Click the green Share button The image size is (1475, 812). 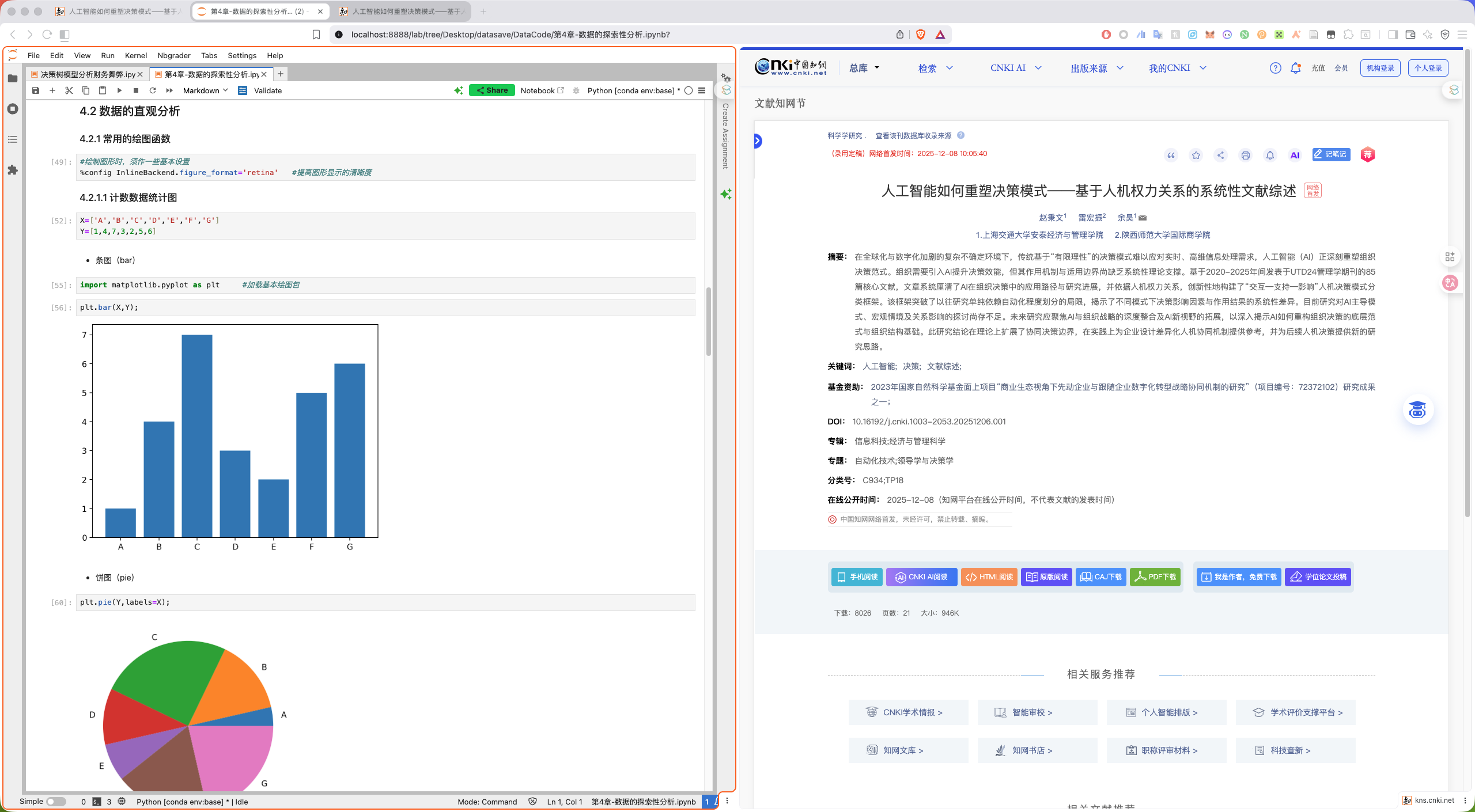pyautogui.click(x=491, y=90)
